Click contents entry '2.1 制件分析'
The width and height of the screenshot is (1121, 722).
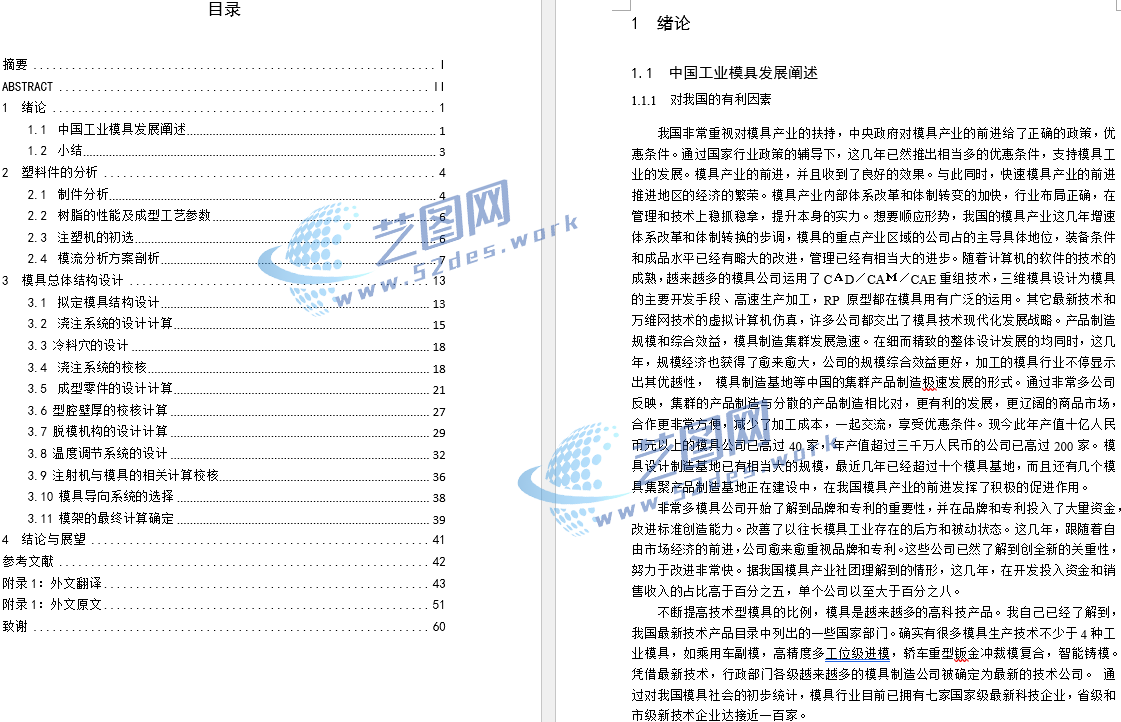click(x=237, y=194)
